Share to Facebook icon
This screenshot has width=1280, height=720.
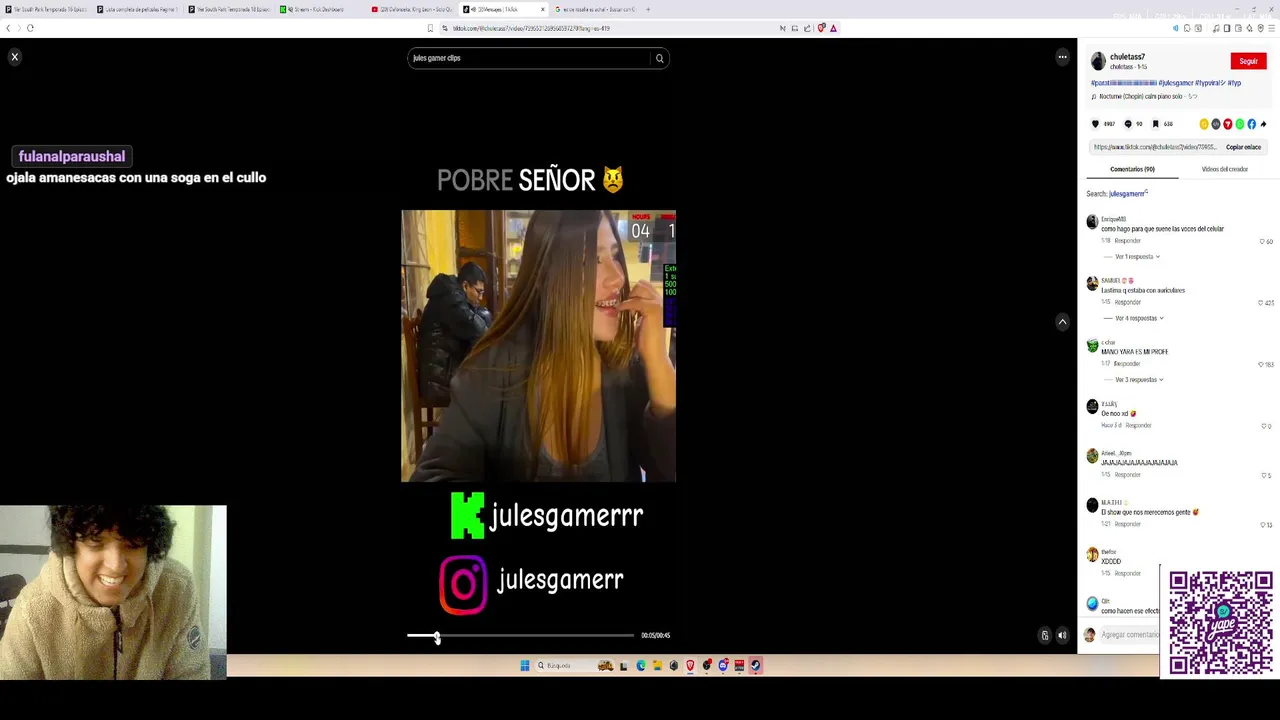coord(1252,124)
